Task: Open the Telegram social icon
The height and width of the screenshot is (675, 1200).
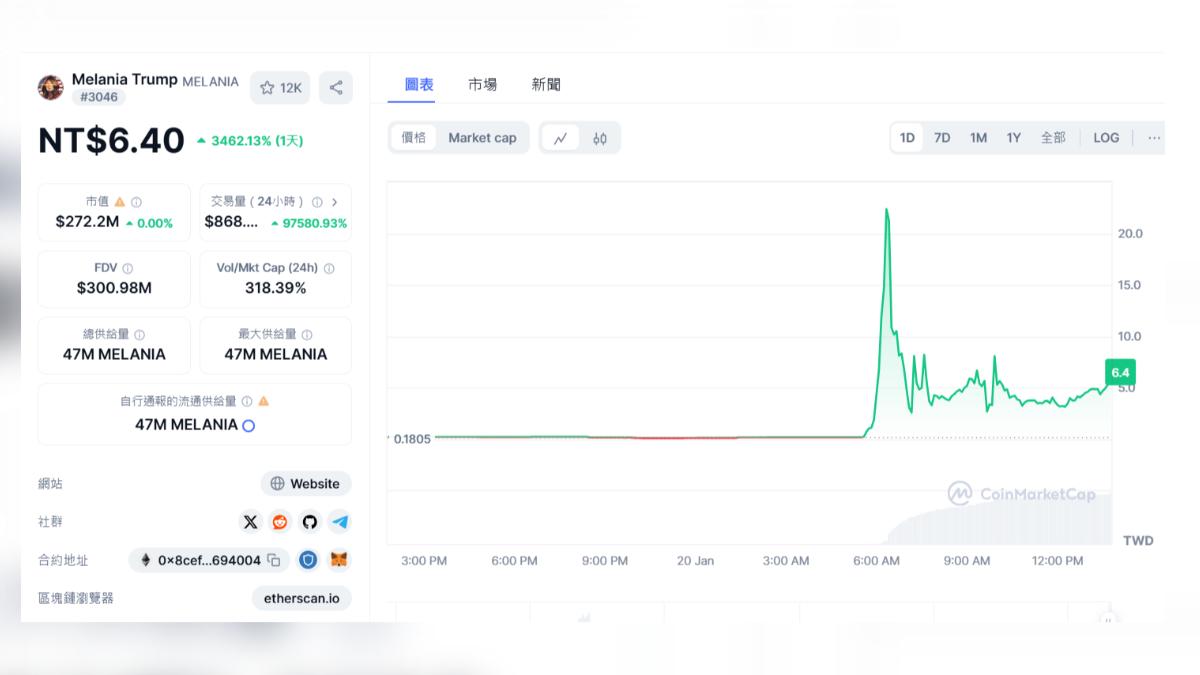Action: [340, 522]
